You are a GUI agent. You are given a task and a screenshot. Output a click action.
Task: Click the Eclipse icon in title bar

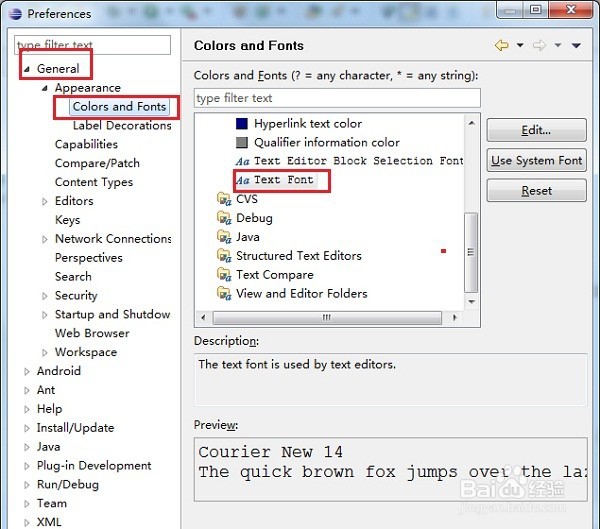(15, 14)
